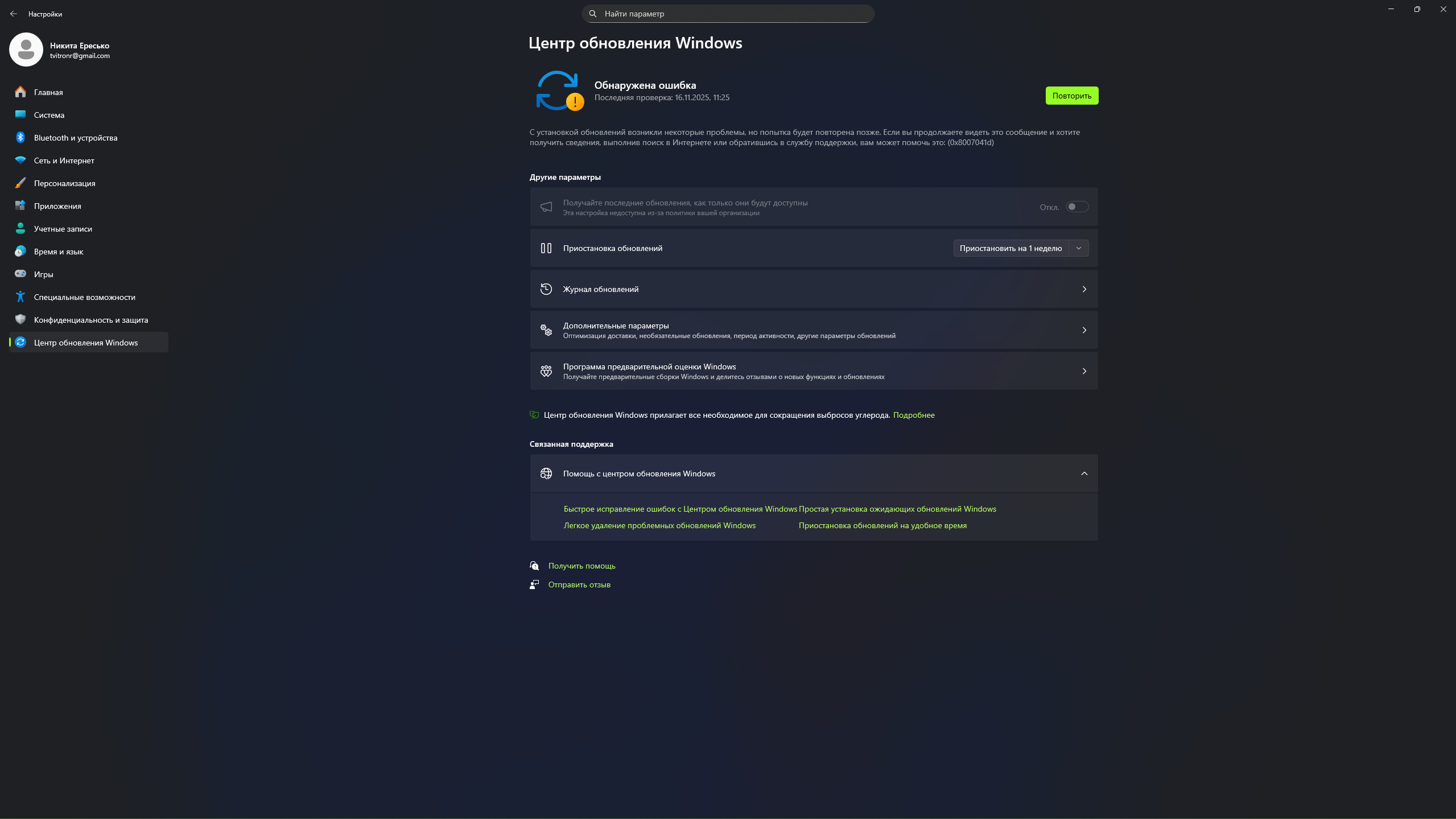Click the Учетные записи person icon
1456x819 pixels.
20,228
